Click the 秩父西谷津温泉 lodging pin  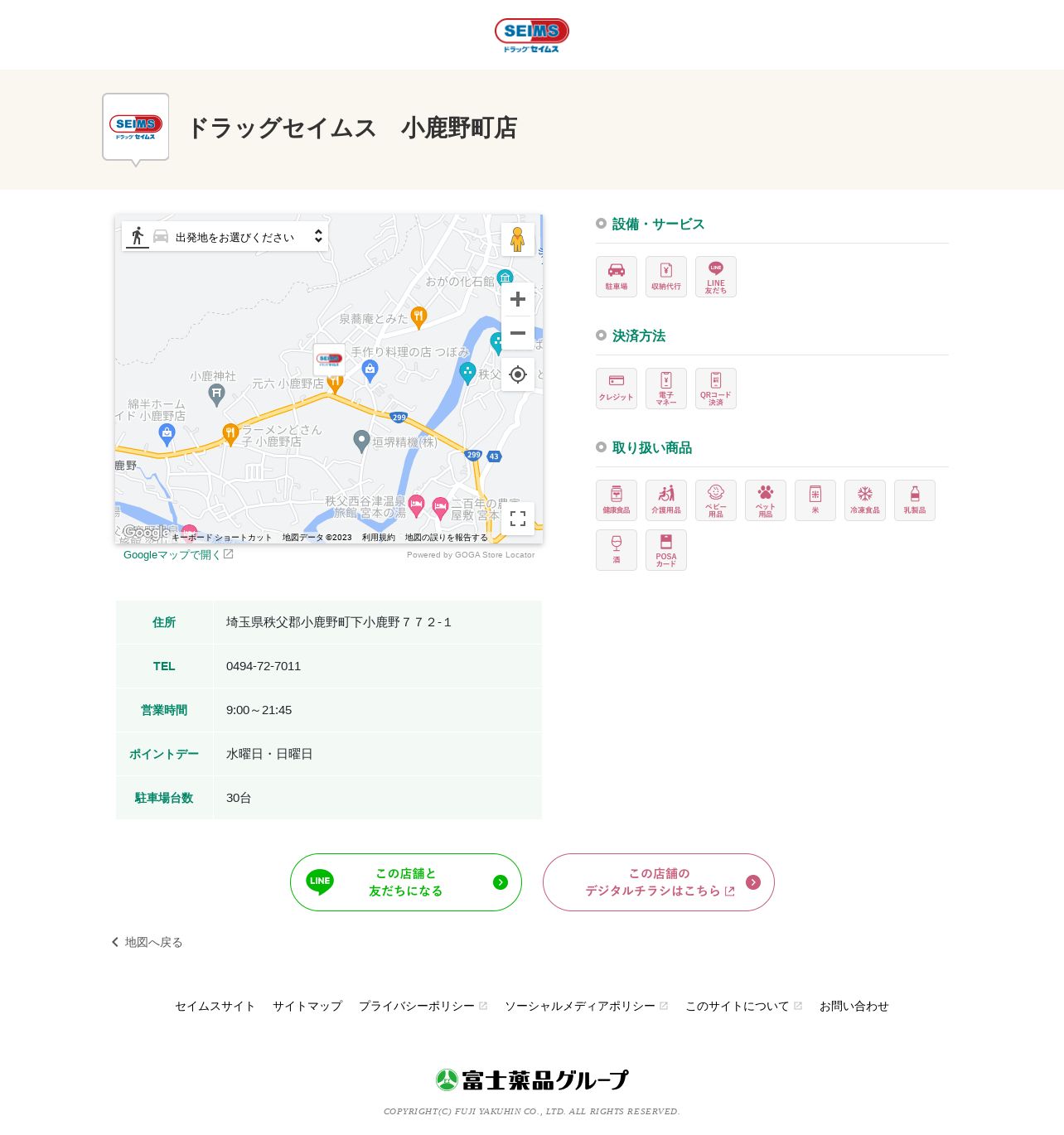click(417, 504)
